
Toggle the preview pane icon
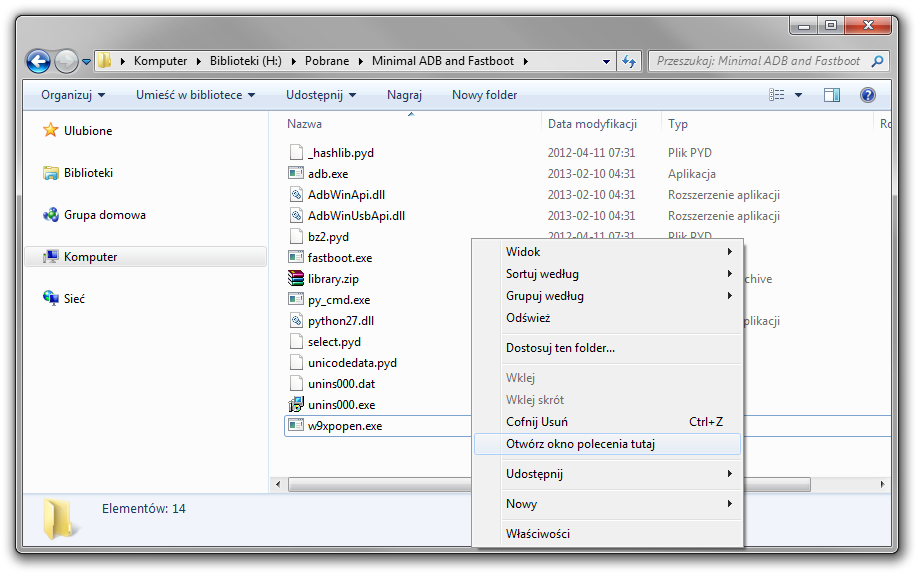click(x=831, y=95)
